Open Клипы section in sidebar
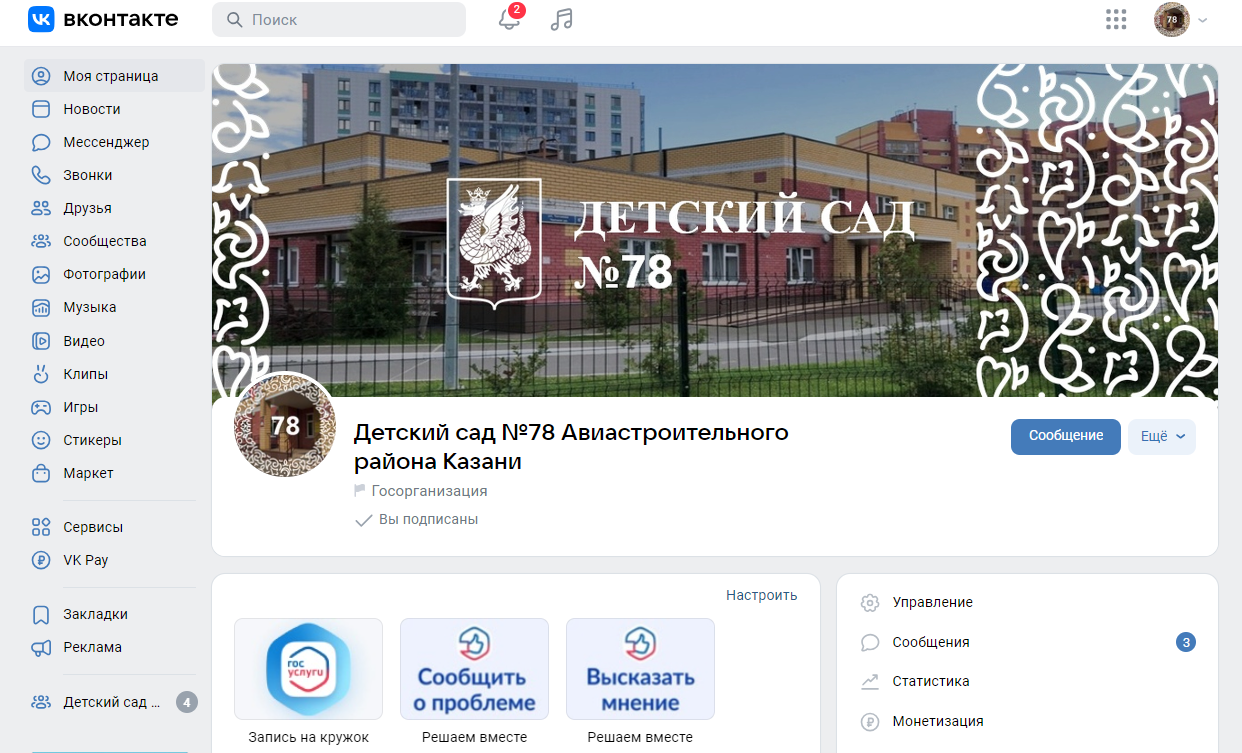Screen dimensions: 1242x753 coord(85,374)
